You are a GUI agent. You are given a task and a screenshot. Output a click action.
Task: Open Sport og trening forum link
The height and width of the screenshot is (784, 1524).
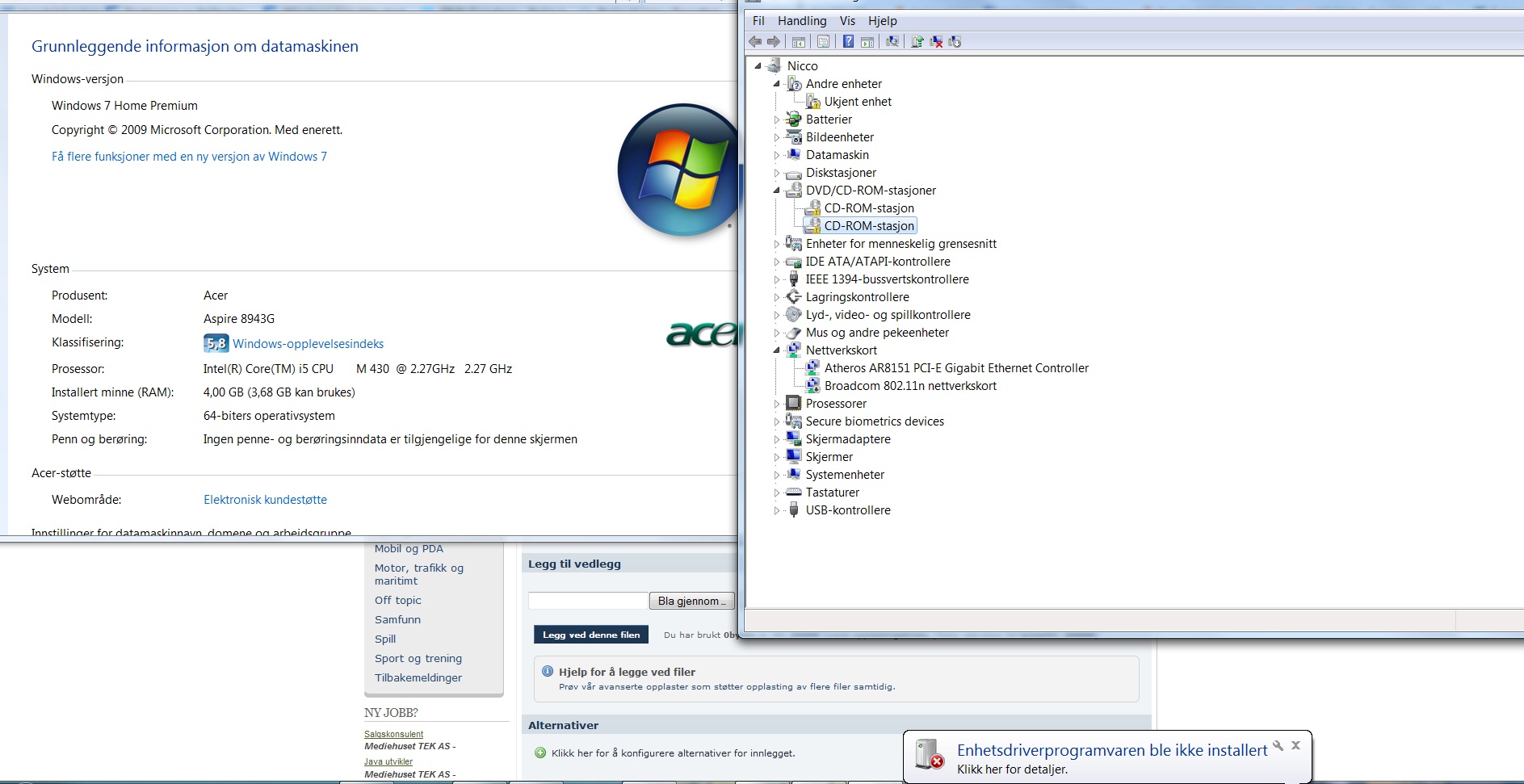pyautogui.click(x=418, y=658)
